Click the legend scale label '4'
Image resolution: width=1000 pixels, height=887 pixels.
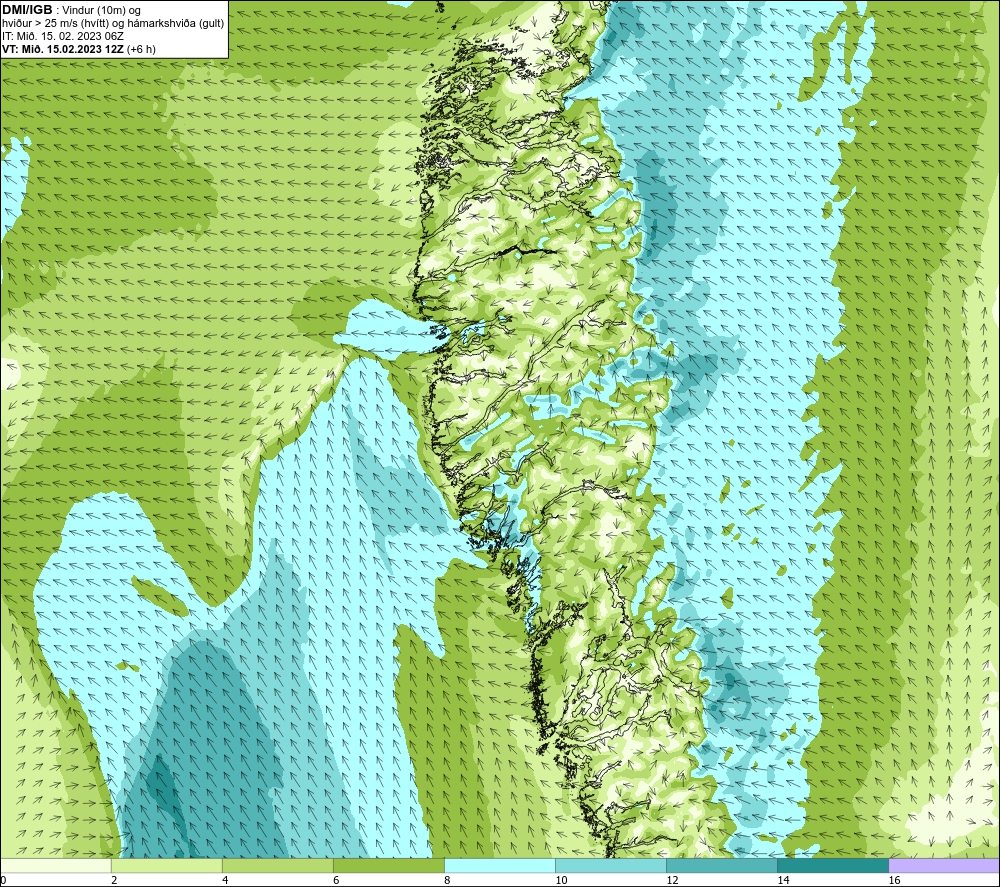click(224, 880)
